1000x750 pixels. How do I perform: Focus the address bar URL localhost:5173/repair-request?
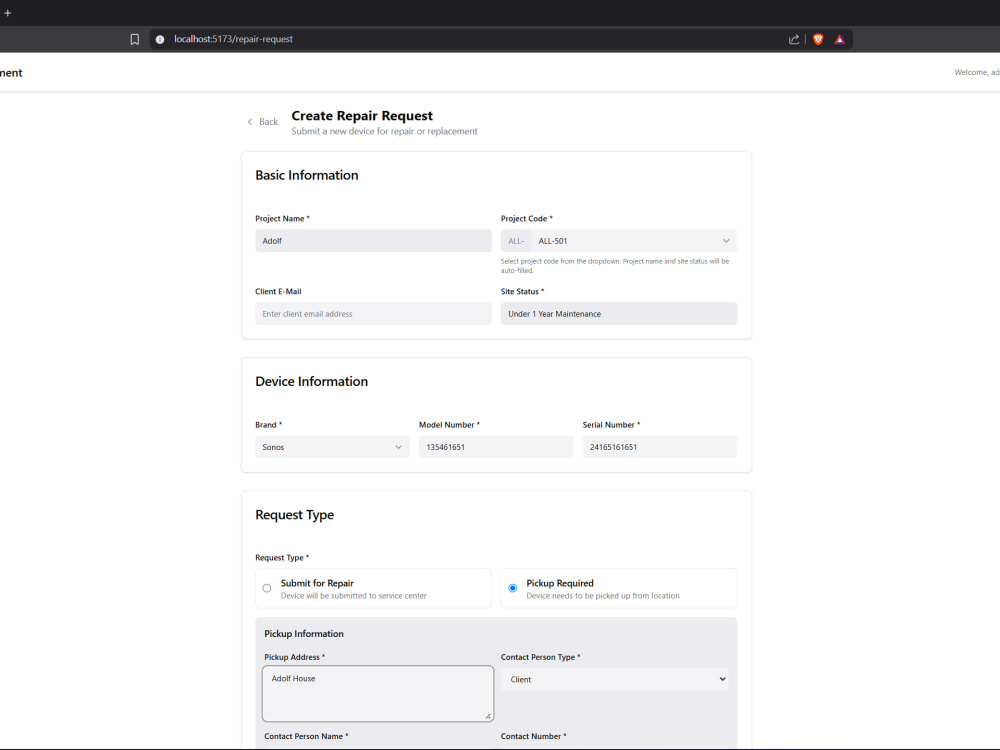tap(233, 39)
